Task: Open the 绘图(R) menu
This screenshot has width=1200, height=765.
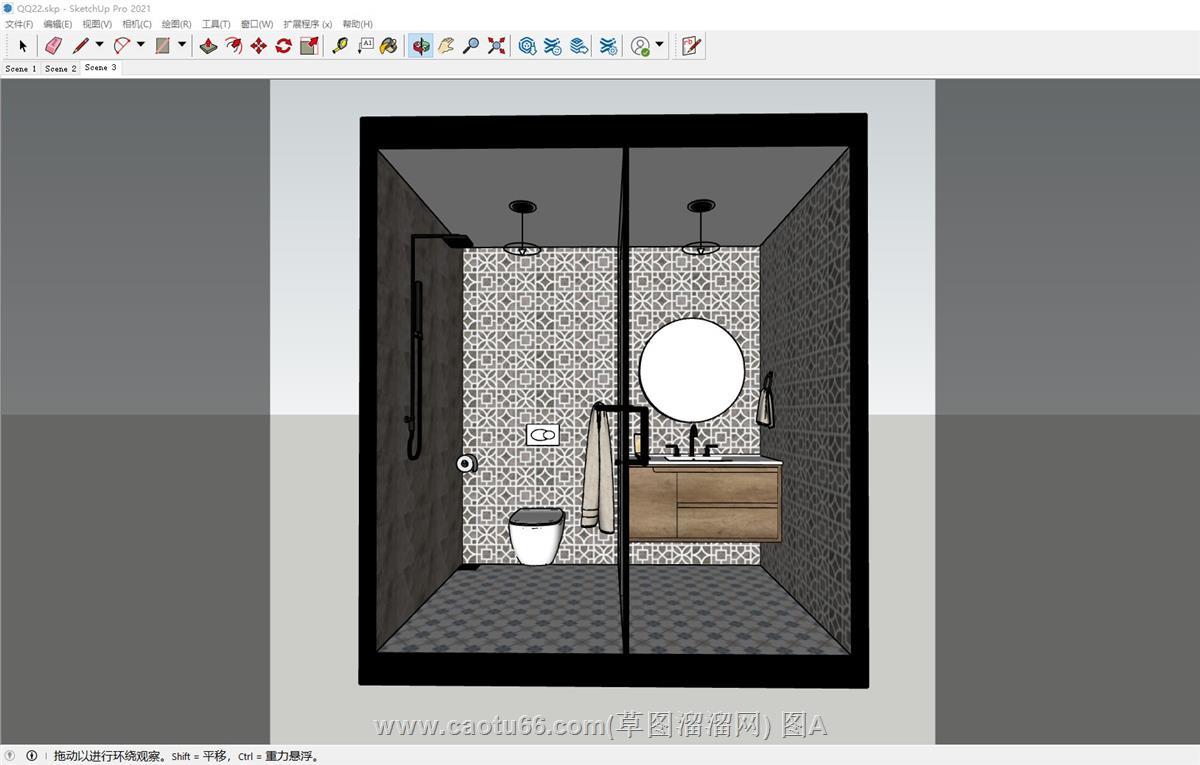Action: [x=177, y=24]
